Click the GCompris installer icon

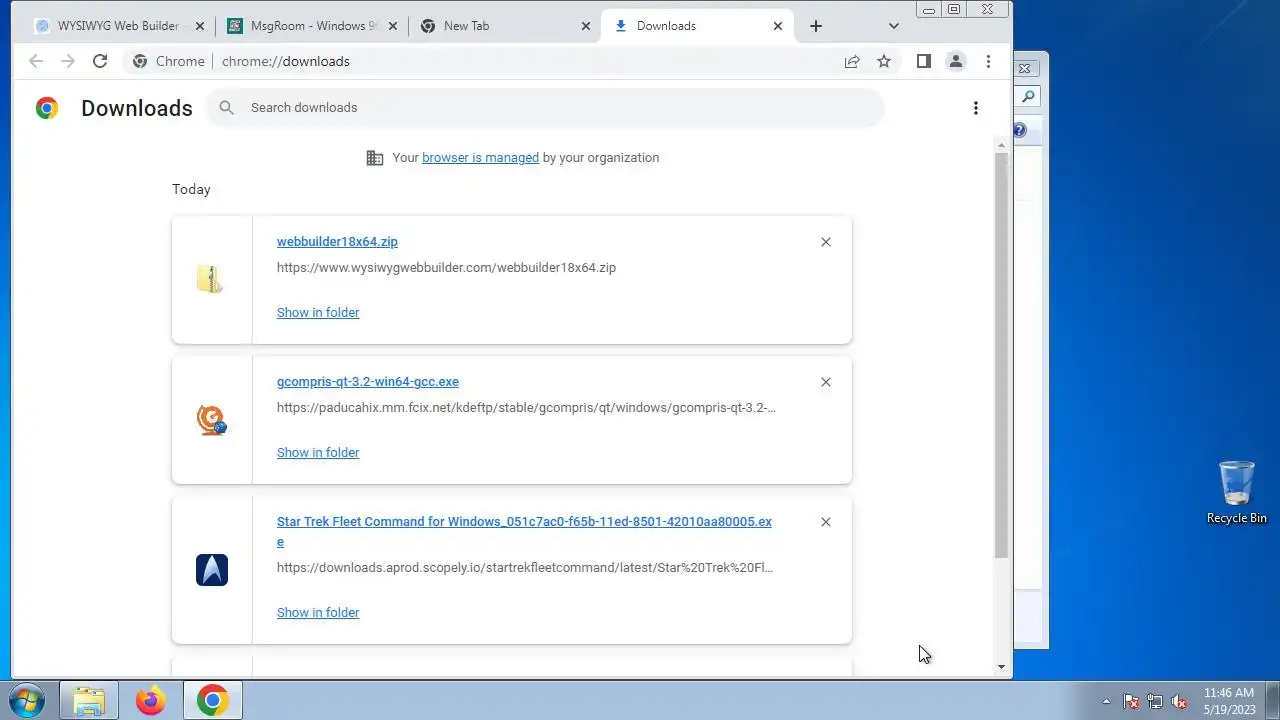(x=211, y=420)
